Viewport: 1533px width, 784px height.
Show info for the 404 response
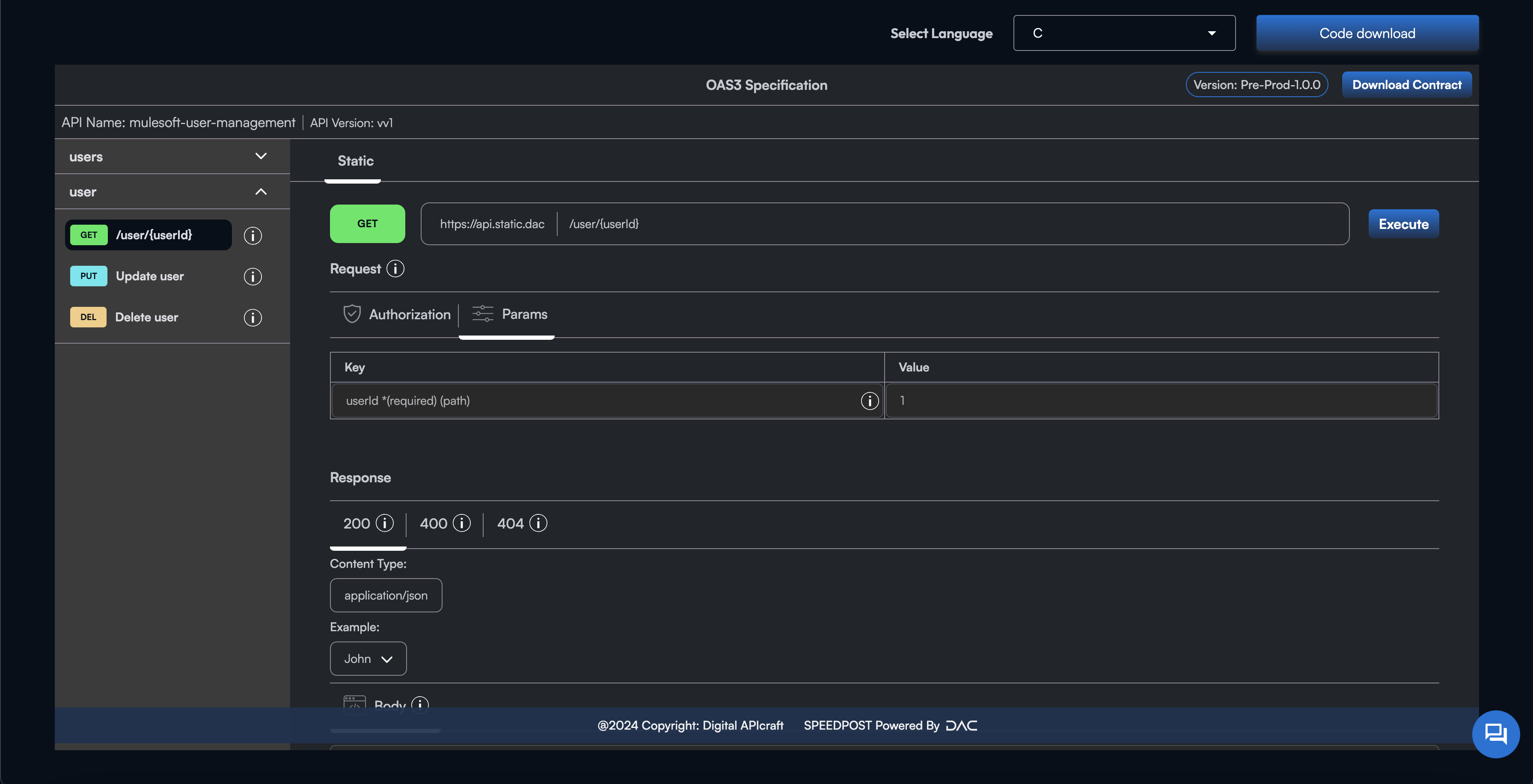click(x=538, y=523)
